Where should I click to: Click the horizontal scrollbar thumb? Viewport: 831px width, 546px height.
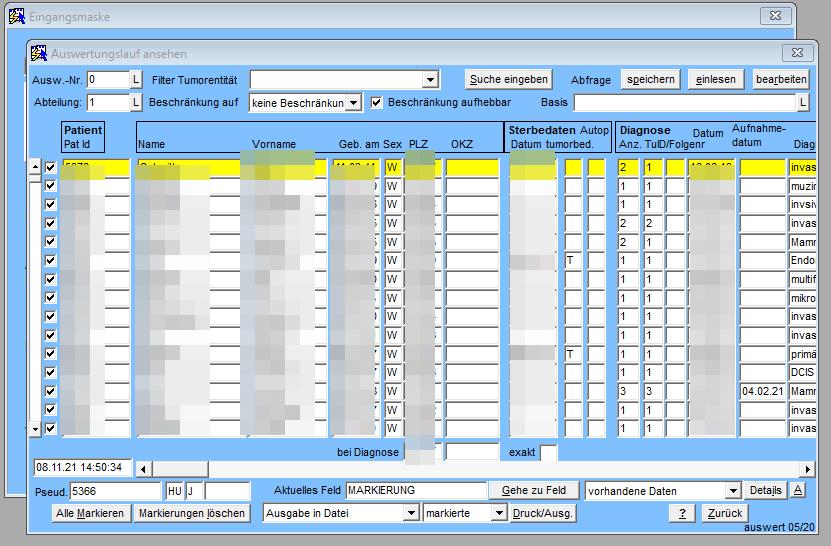pos(180,469)
